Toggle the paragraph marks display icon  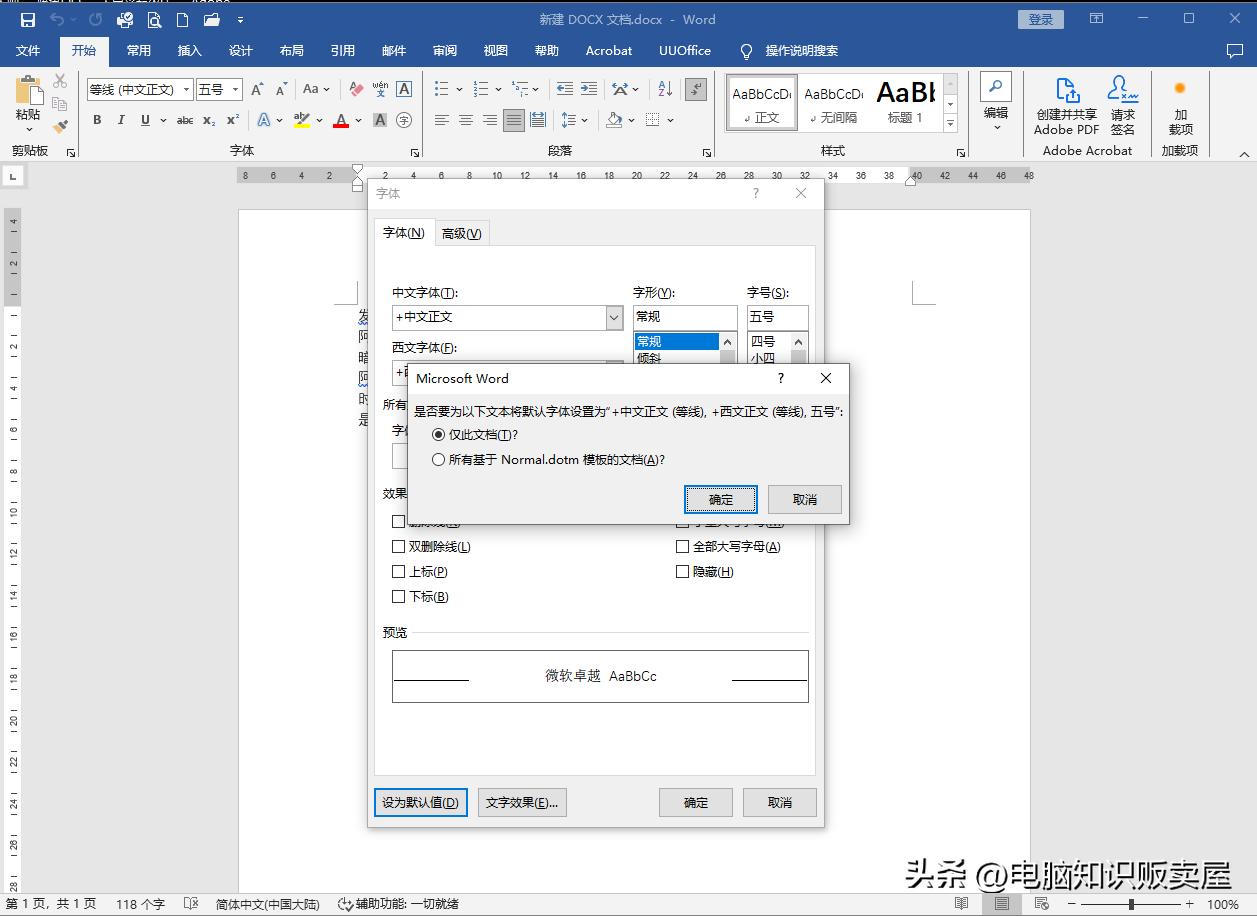pos(695,88)
